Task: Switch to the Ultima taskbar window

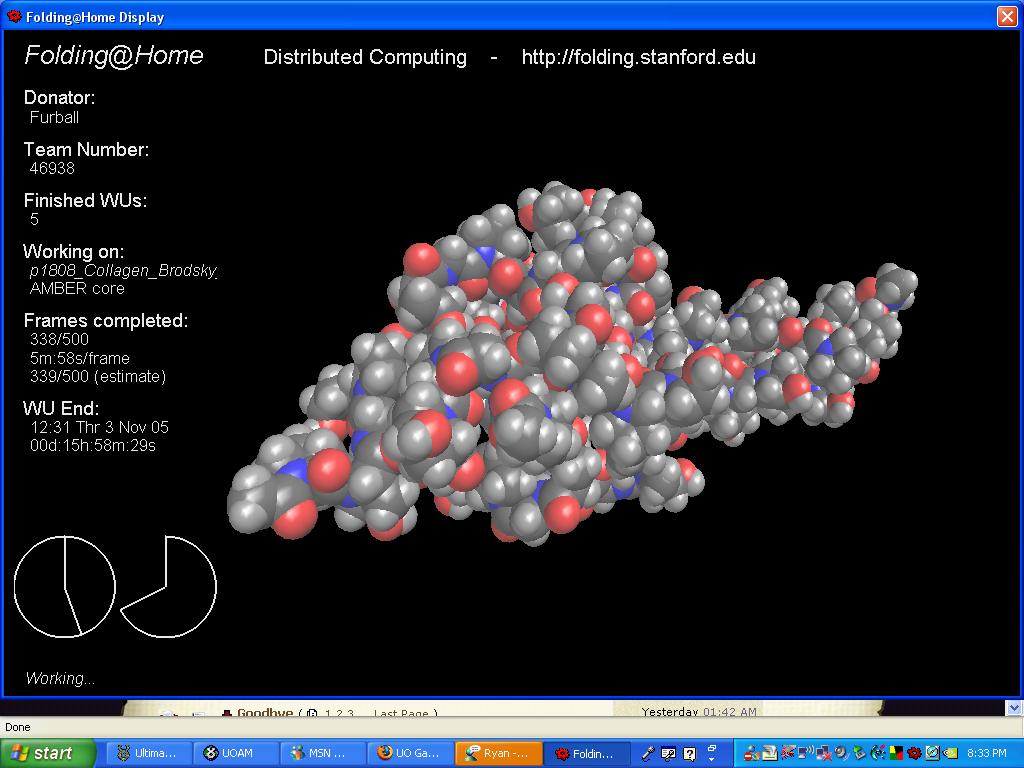Action: click(148, 753)
